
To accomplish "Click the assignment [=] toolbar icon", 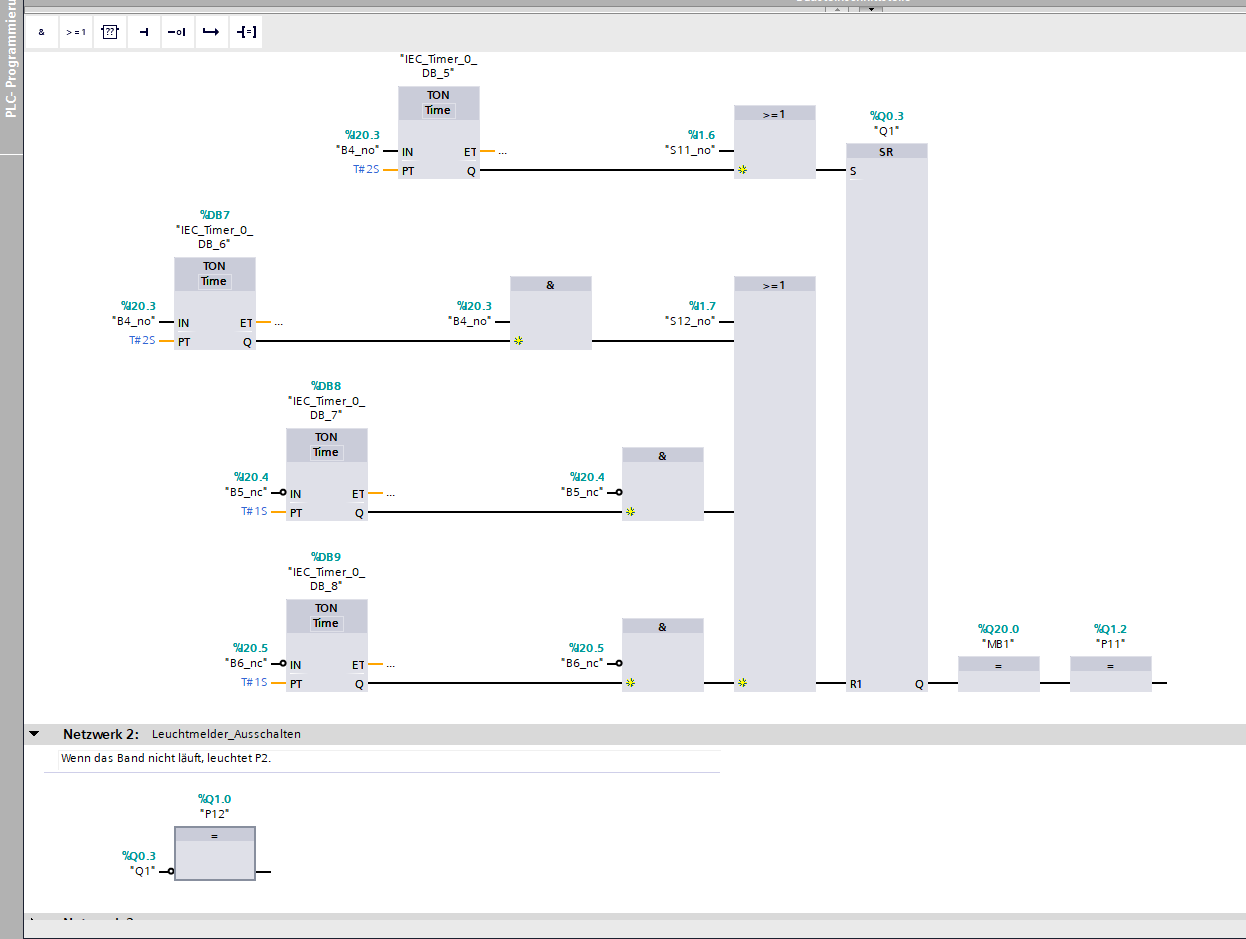I will pyautogui.click(x=246, y=32).
